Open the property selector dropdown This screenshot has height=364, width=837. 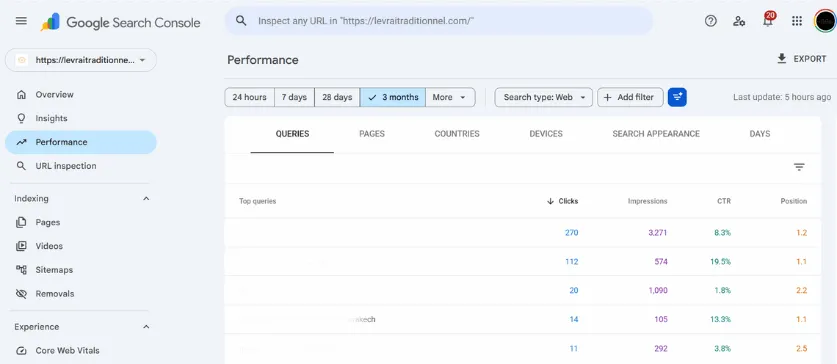(81, 60)
